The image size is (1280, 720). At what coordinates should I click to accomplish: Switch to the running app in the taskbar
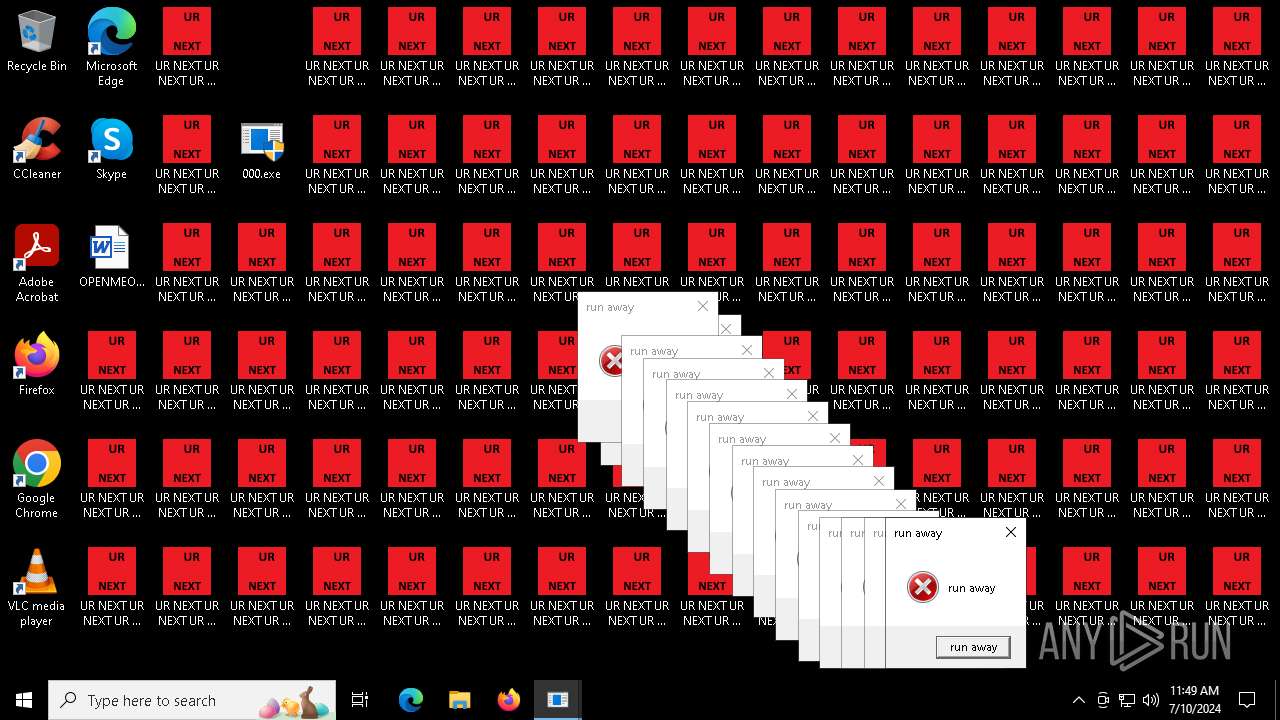pyautogui.click(x=557, y=700)
